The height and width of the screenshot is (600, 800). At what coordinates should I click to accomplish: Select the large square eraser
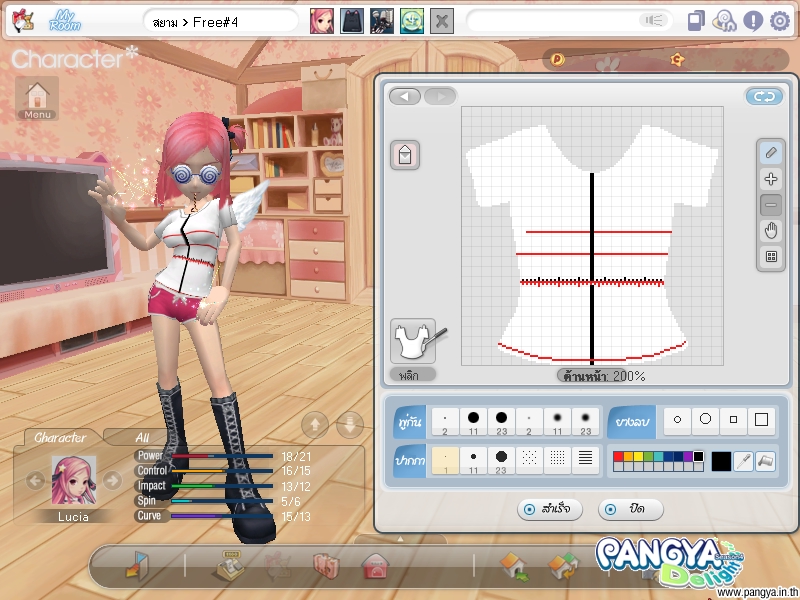tap(761, 420)
